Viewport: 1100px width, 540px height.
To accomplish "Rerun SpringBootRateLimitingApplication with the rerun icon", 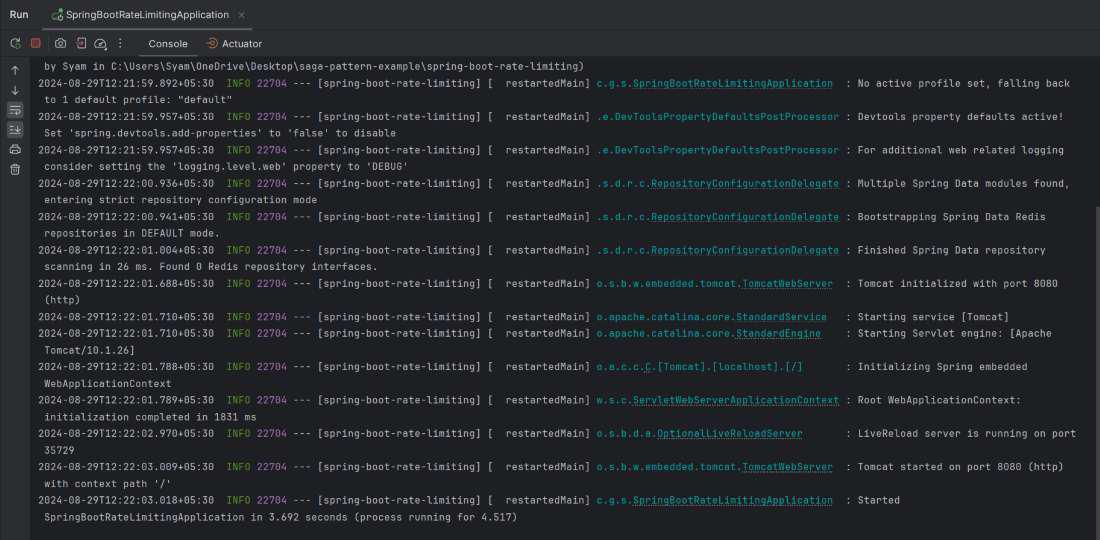I will [15, 43].
